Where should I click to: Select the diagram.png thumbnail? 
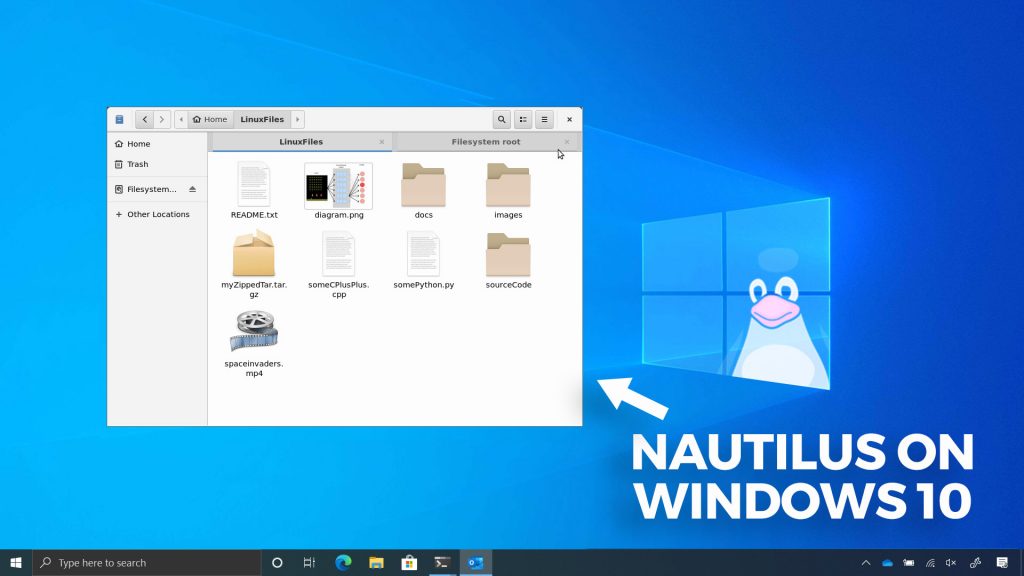pos(338,186)
